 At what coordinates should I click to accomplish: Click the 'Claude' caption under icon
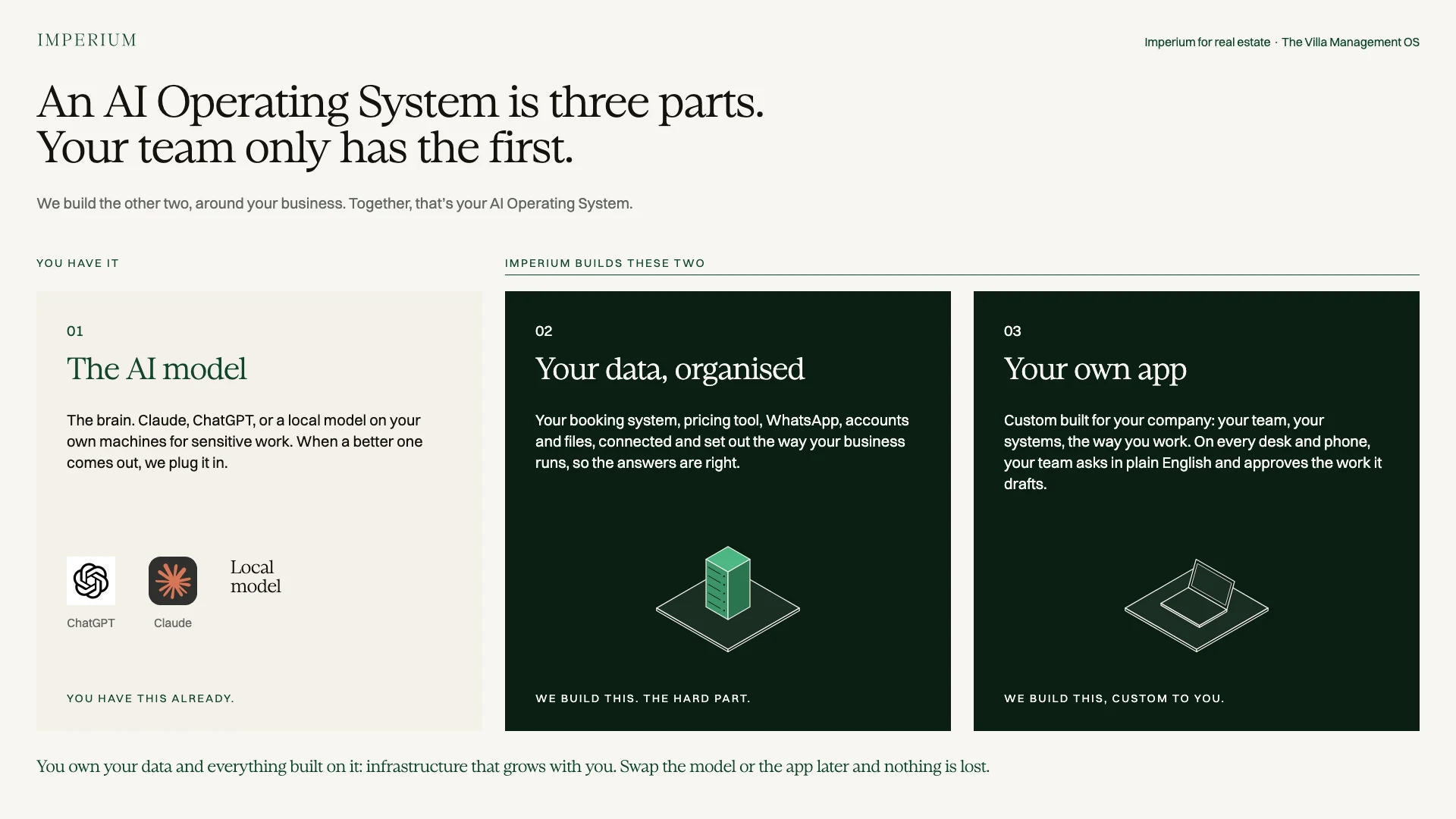(x=173, y=623)
